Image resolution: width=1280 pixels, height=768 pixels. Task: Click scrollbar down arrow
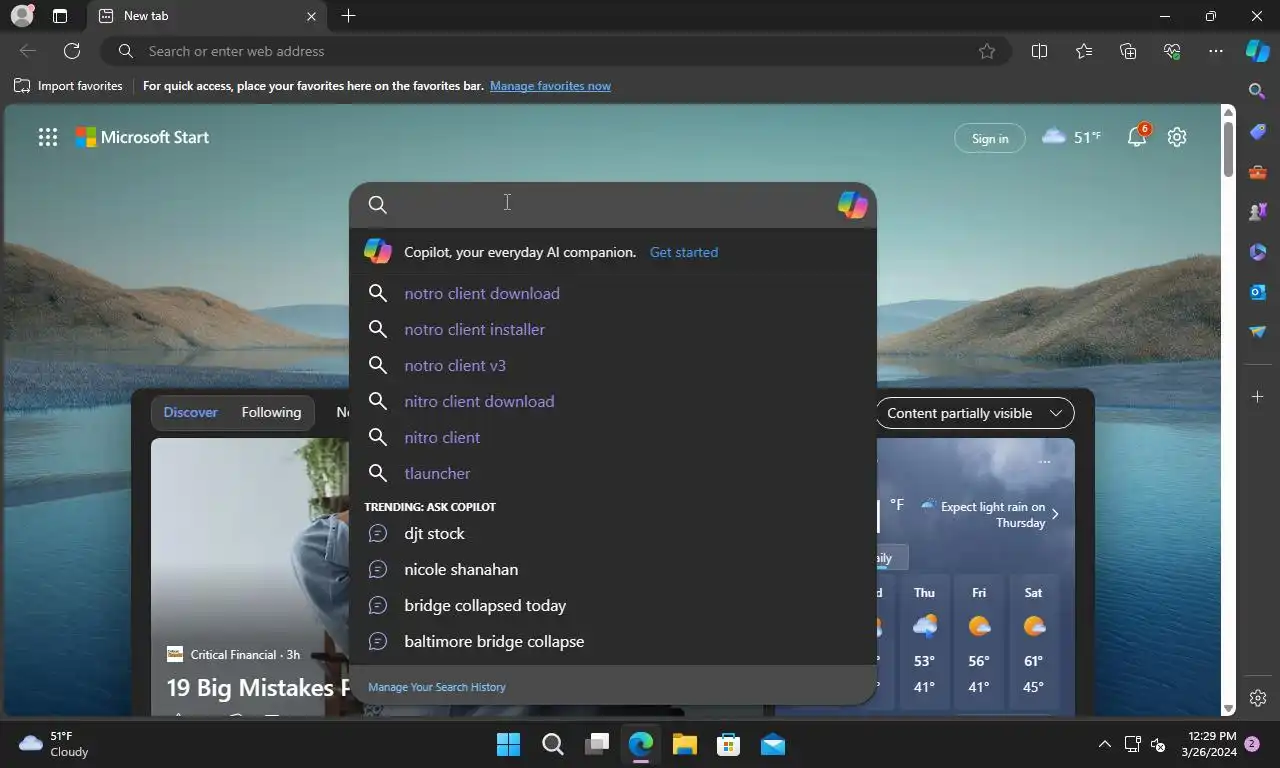pos(1229,708)
